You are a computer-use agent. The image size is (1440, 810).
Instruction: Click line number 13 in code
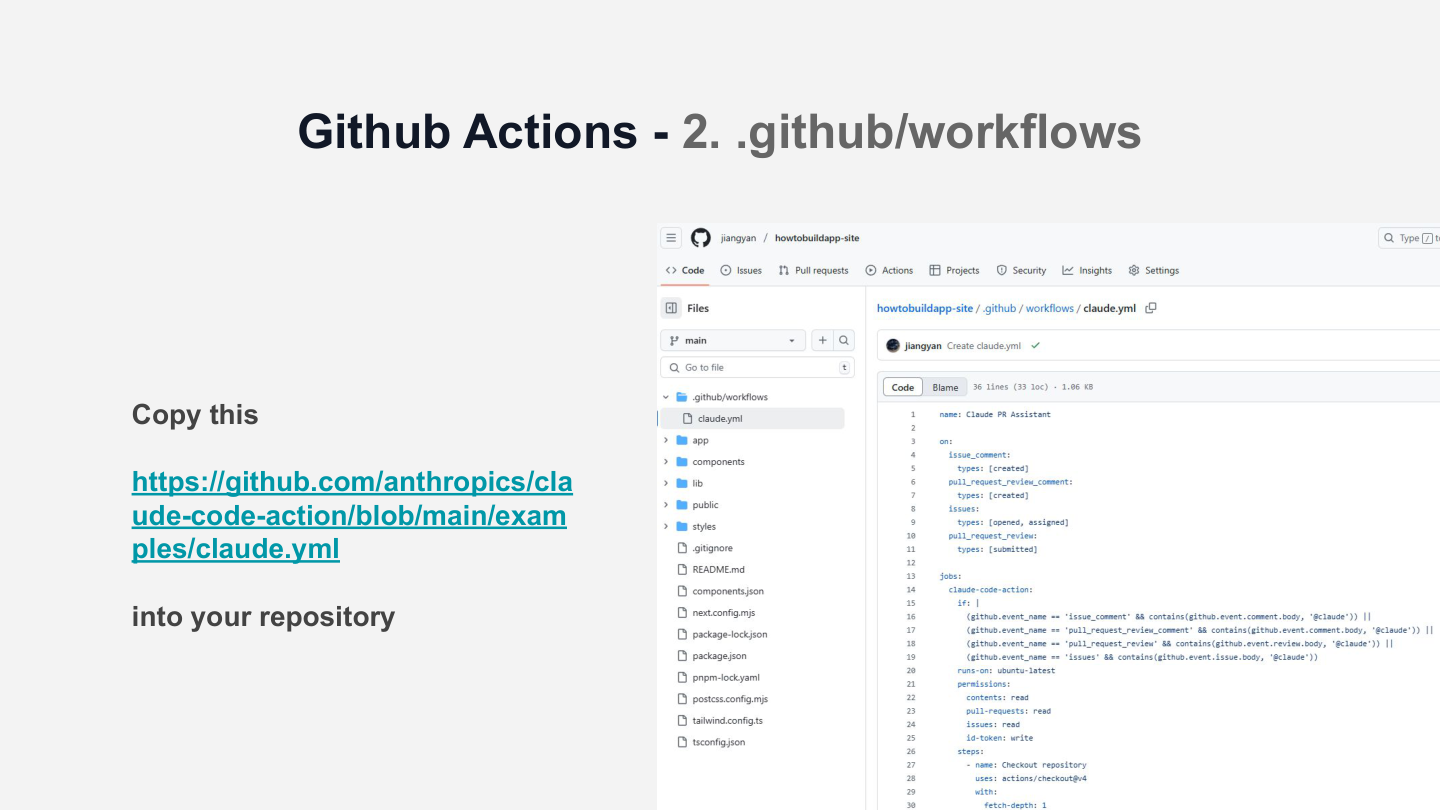click(911, 576)
